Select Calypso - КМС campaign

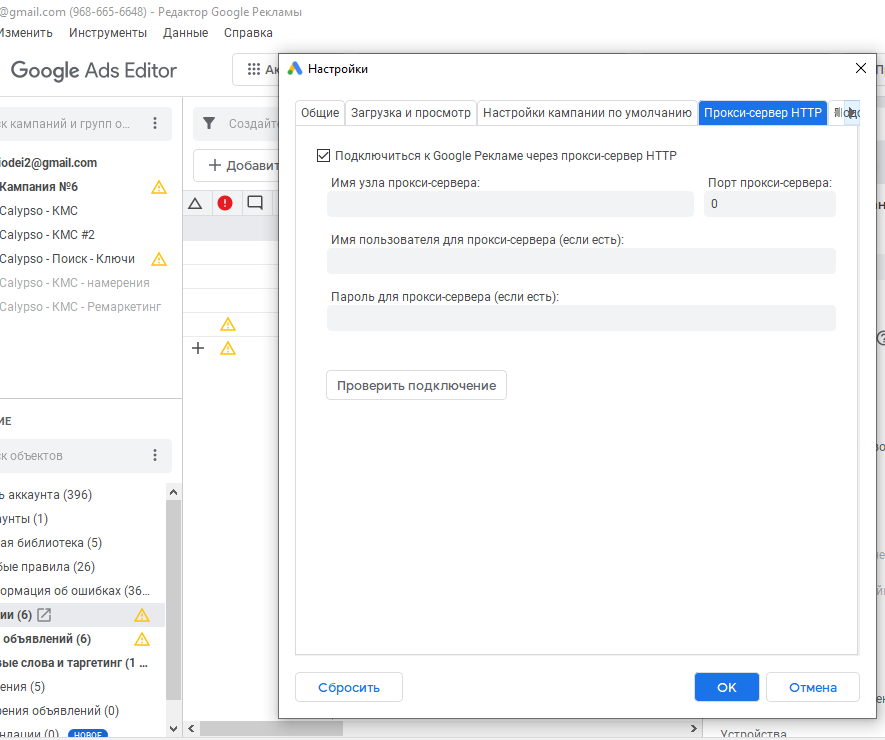pos(39,211)
